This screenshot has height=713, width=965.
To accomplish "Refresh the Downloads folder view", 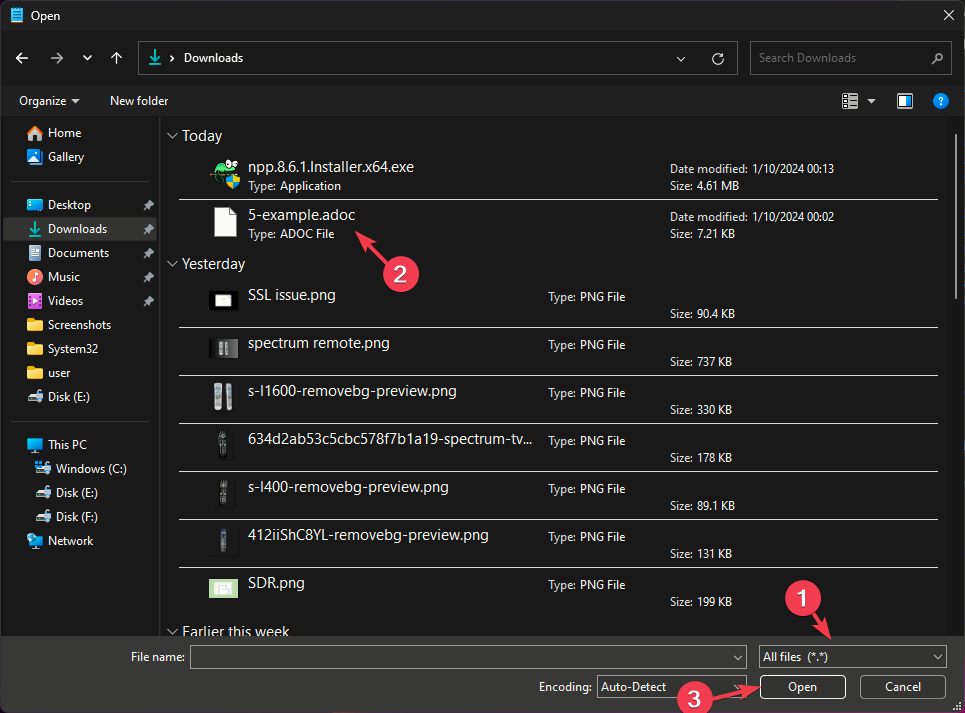I will click(x=717, y=58).
